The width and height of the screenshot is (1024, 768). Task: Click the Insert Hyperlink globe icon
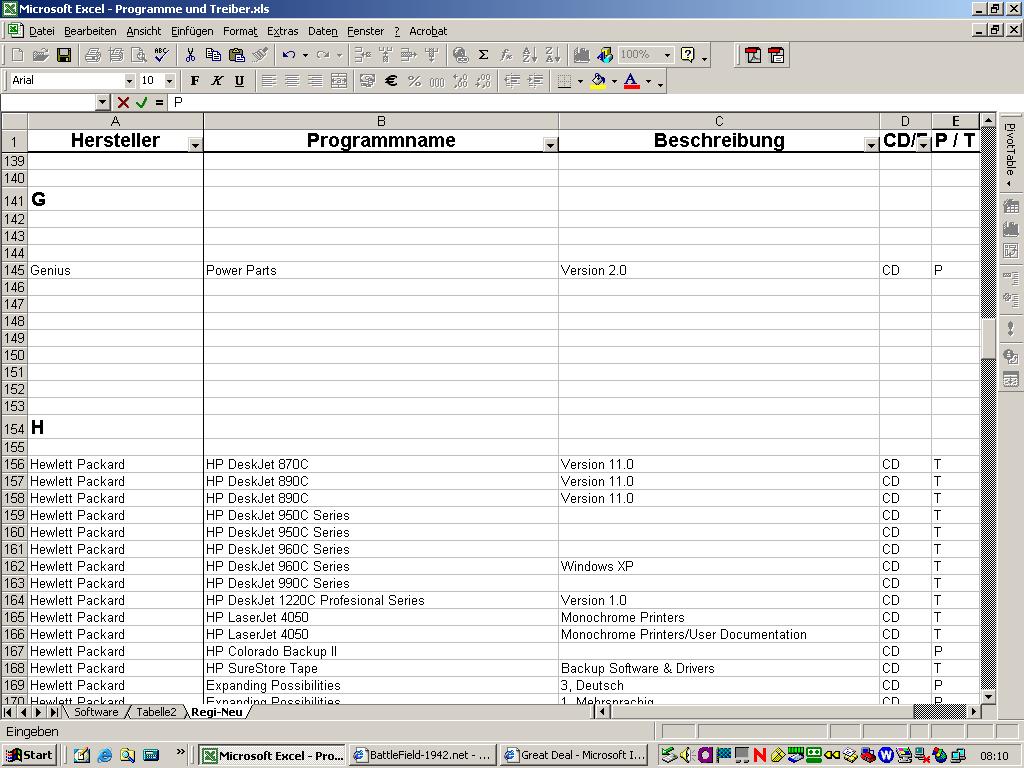tap(460, 56)
